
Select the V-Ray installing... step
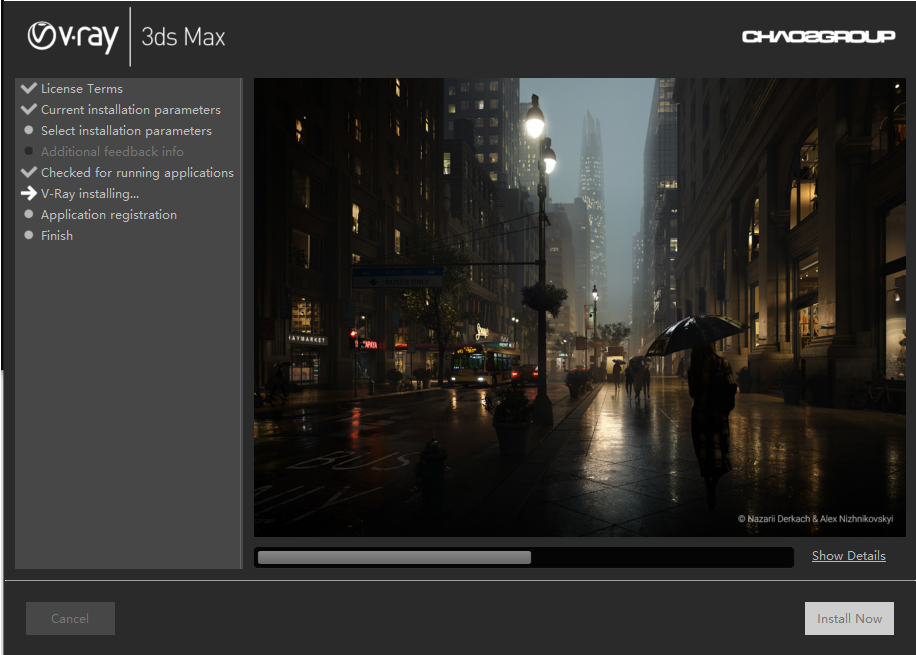[x=90, y=194]
